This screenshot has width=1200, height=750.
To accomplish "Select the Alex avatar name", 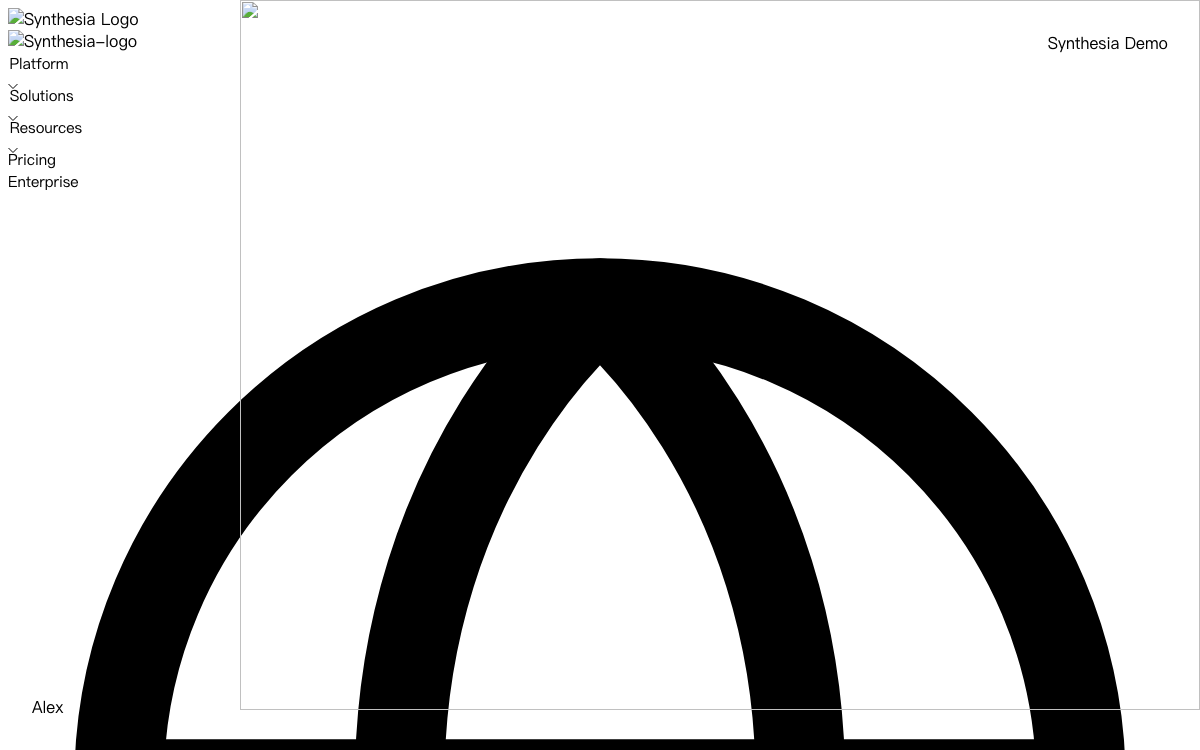I will pyautogui.click(x=47, y=707).
